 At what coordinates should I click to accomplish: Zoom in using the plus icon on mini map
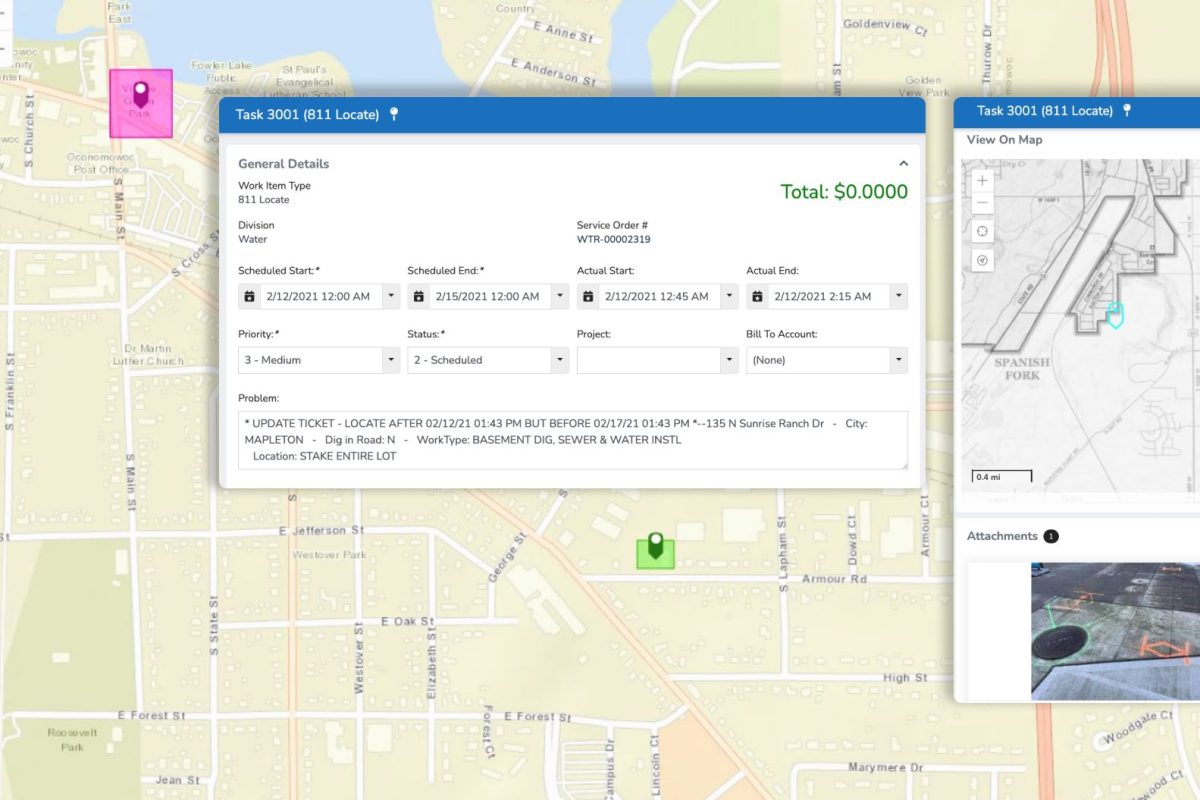981,181
